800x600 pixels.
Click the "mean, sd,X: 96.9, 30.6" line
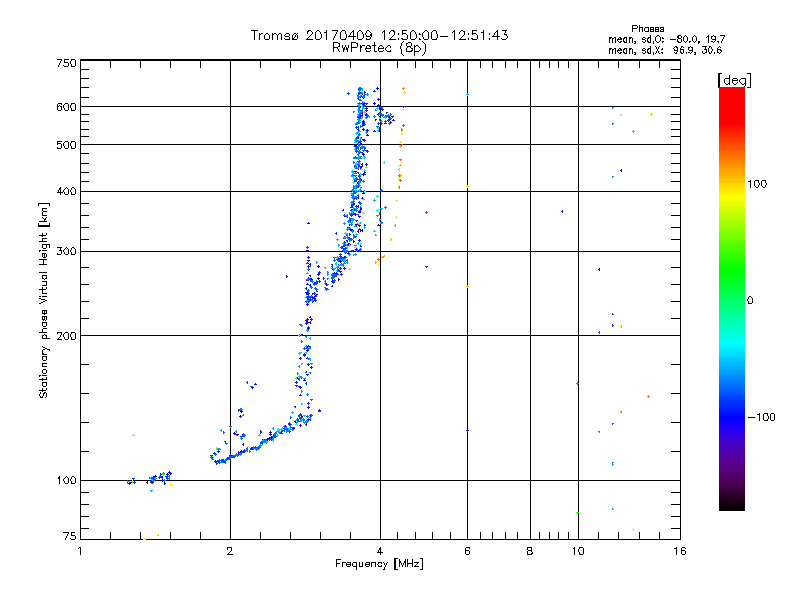[665, 50]
